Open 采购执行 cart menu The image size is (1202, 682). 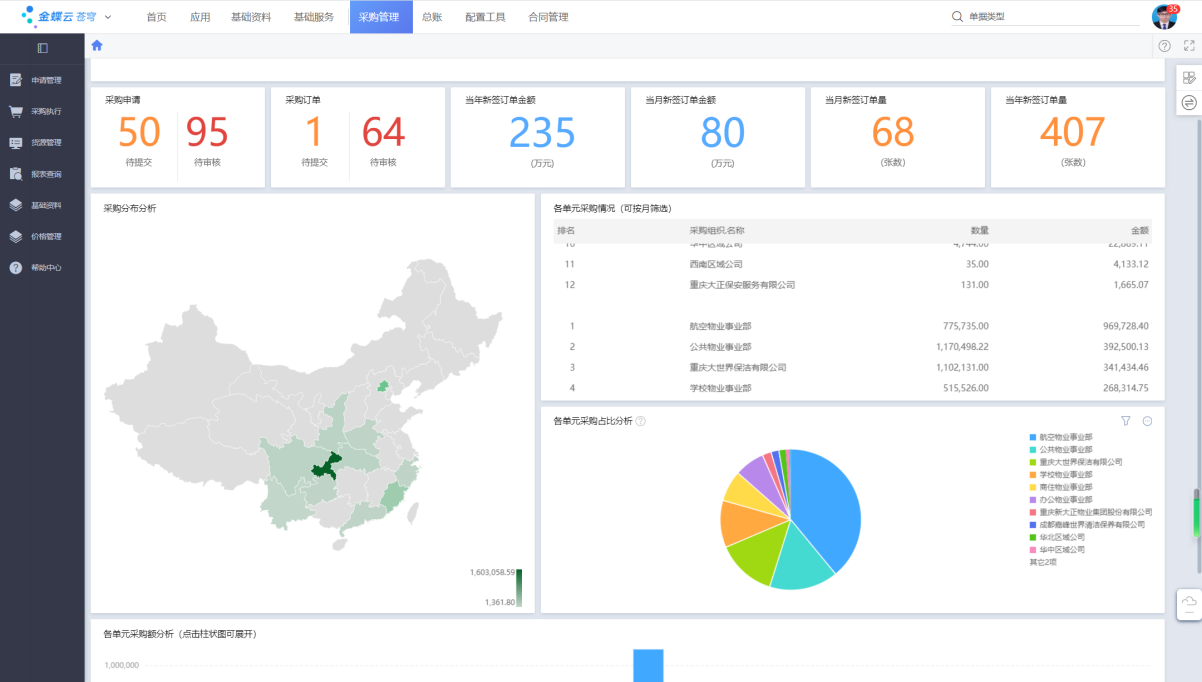point(45,111)
